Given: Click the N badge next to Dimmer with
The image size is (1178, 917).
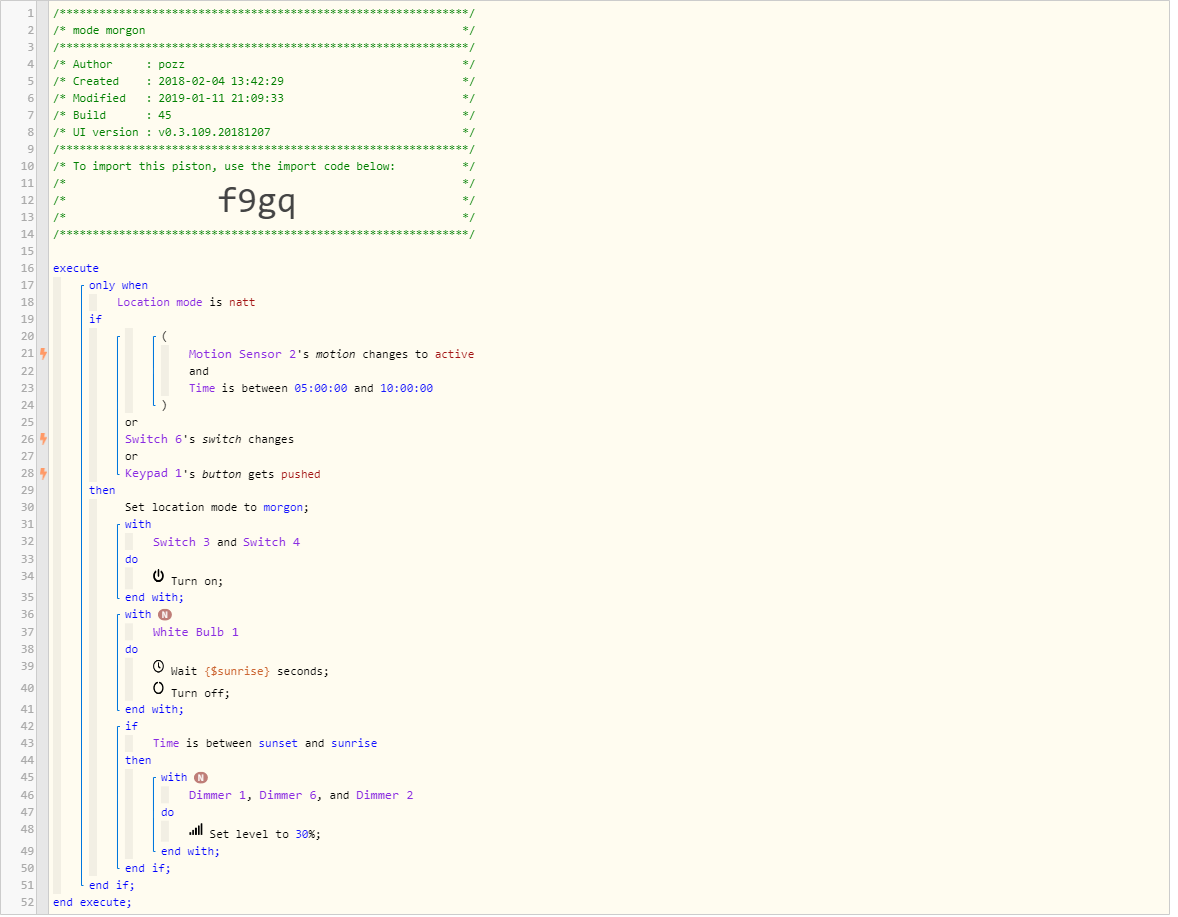Looking at the screenshot, I should click(201, 777).
